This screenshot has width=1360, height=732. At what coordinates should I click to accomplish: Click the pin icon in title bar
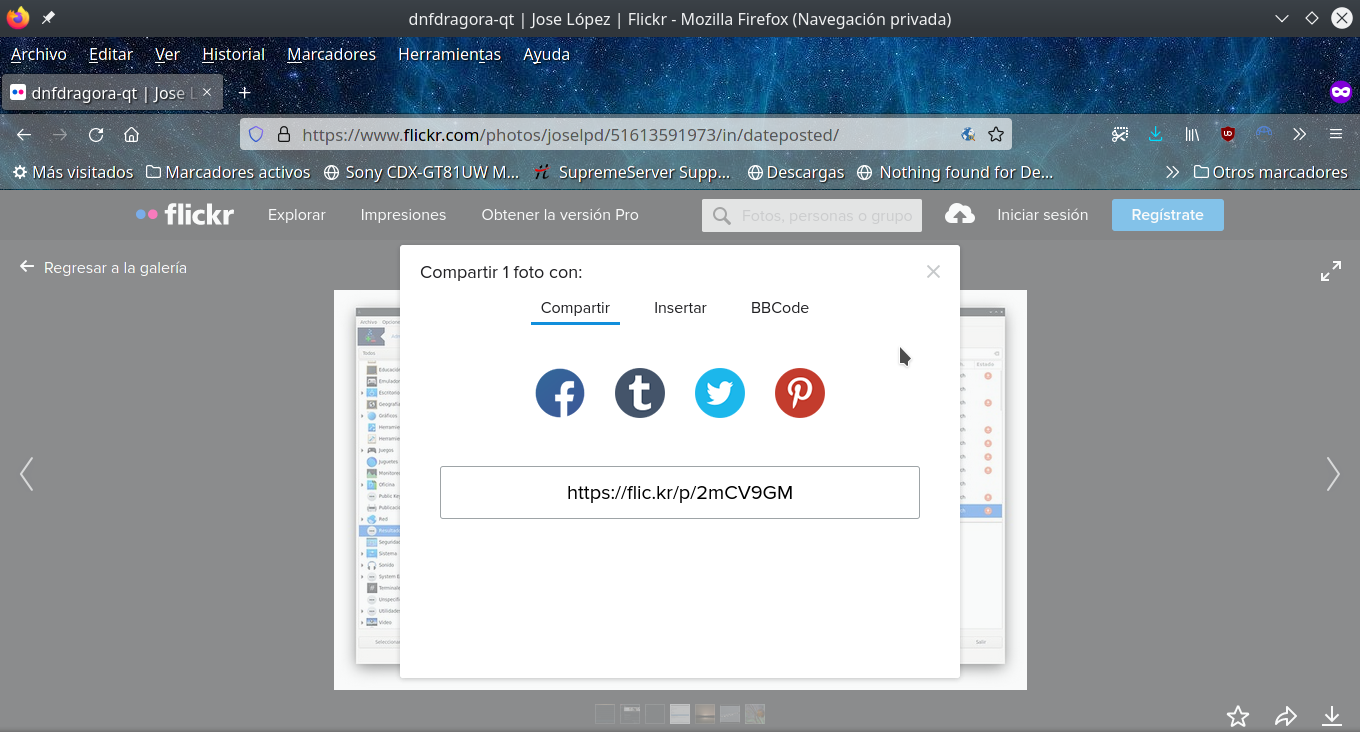click(x=48, y=18)
